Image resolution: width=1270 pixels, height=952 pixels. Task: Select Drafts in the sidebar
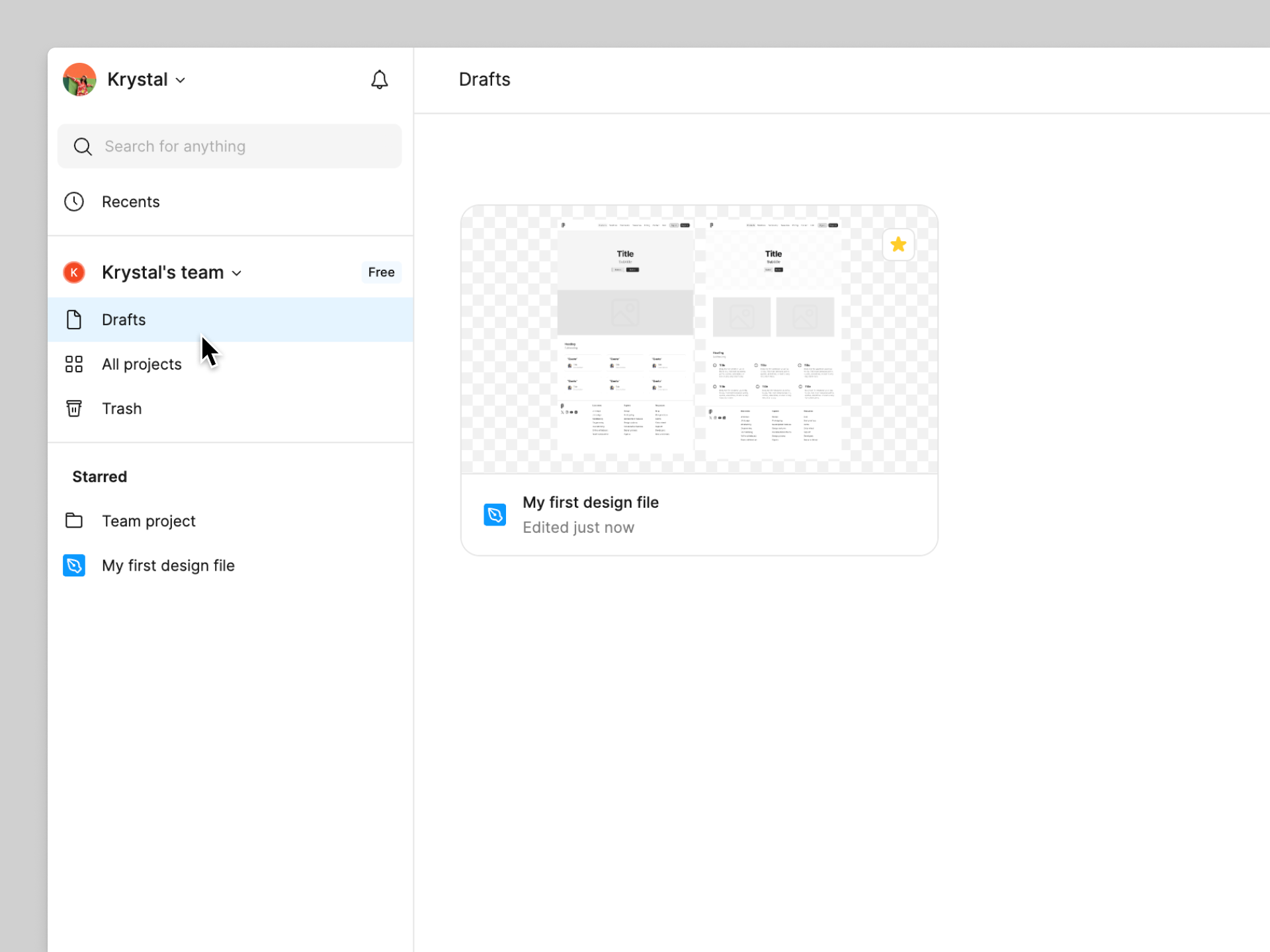[x=124, y=320]
